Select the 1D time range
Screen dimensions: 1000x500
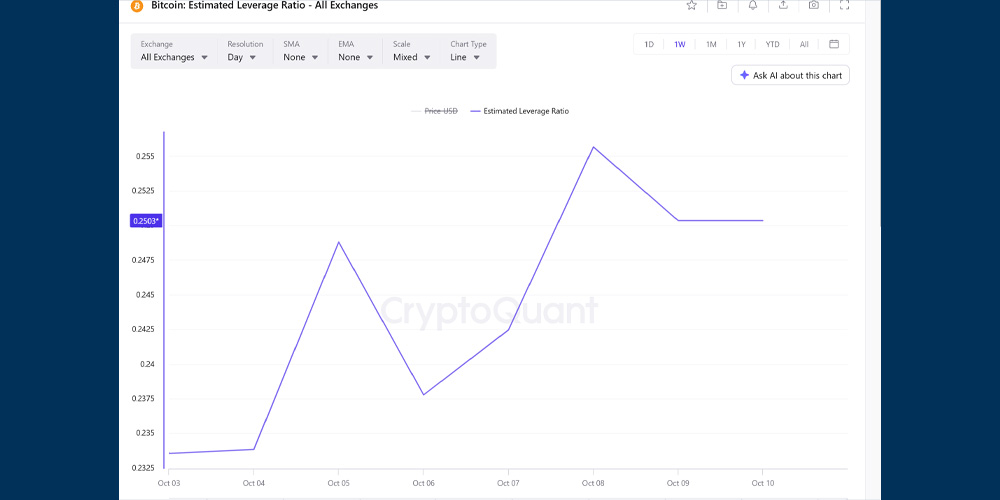649,44
